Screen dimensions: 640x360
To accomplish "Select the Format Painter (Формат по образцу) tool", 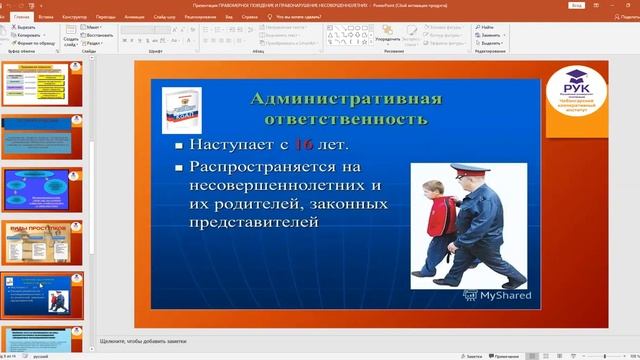I will [x=33, y=43].
